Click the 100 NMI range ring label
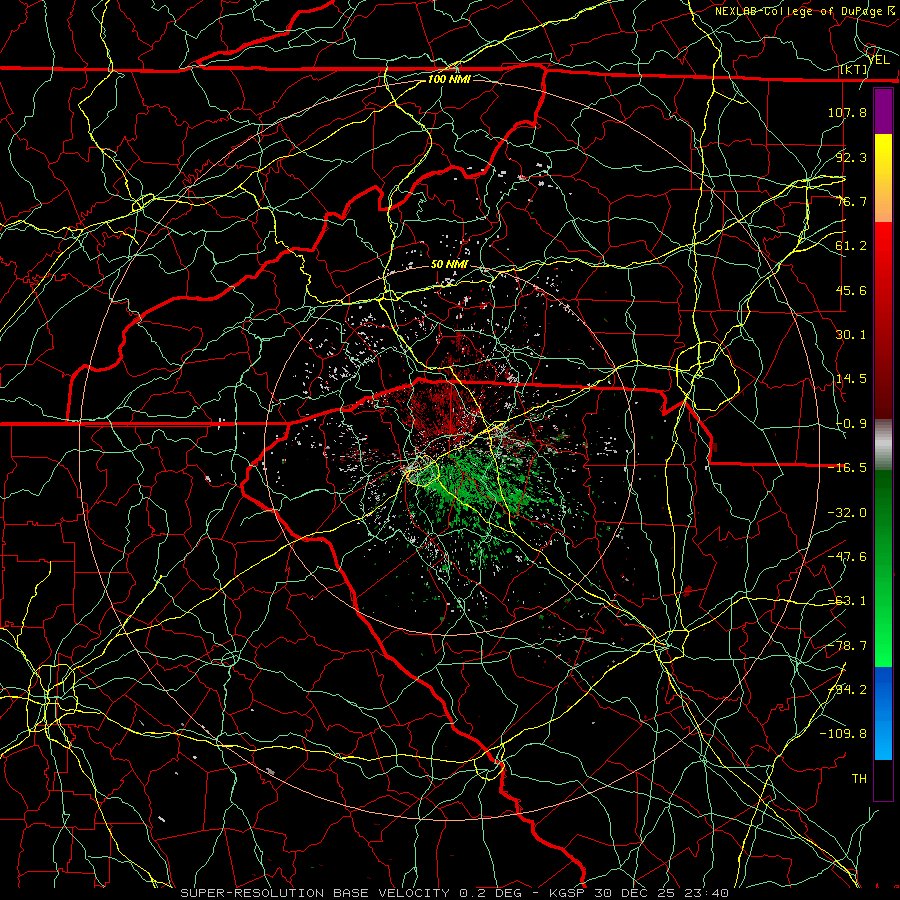The height and width of the screenshot is (900, 900). point(449,79)
